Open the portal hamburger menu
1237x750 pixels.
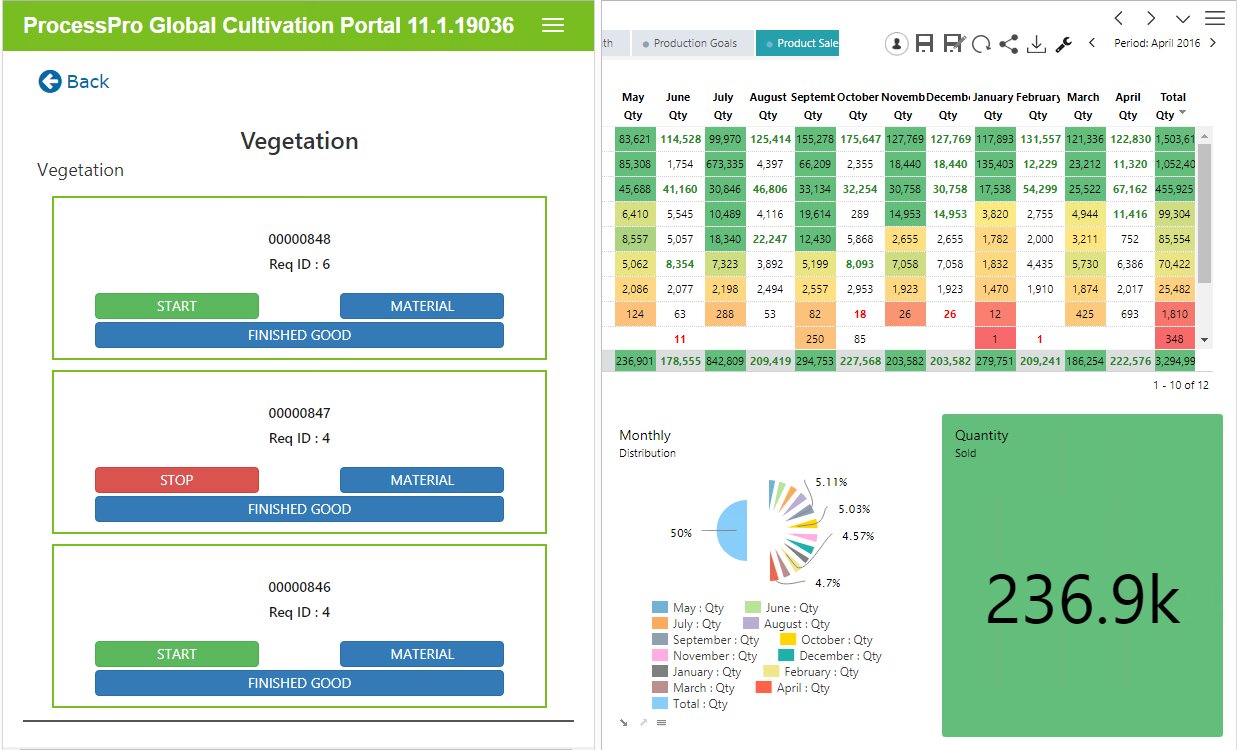pyautogui.click(x=553, y=26)
